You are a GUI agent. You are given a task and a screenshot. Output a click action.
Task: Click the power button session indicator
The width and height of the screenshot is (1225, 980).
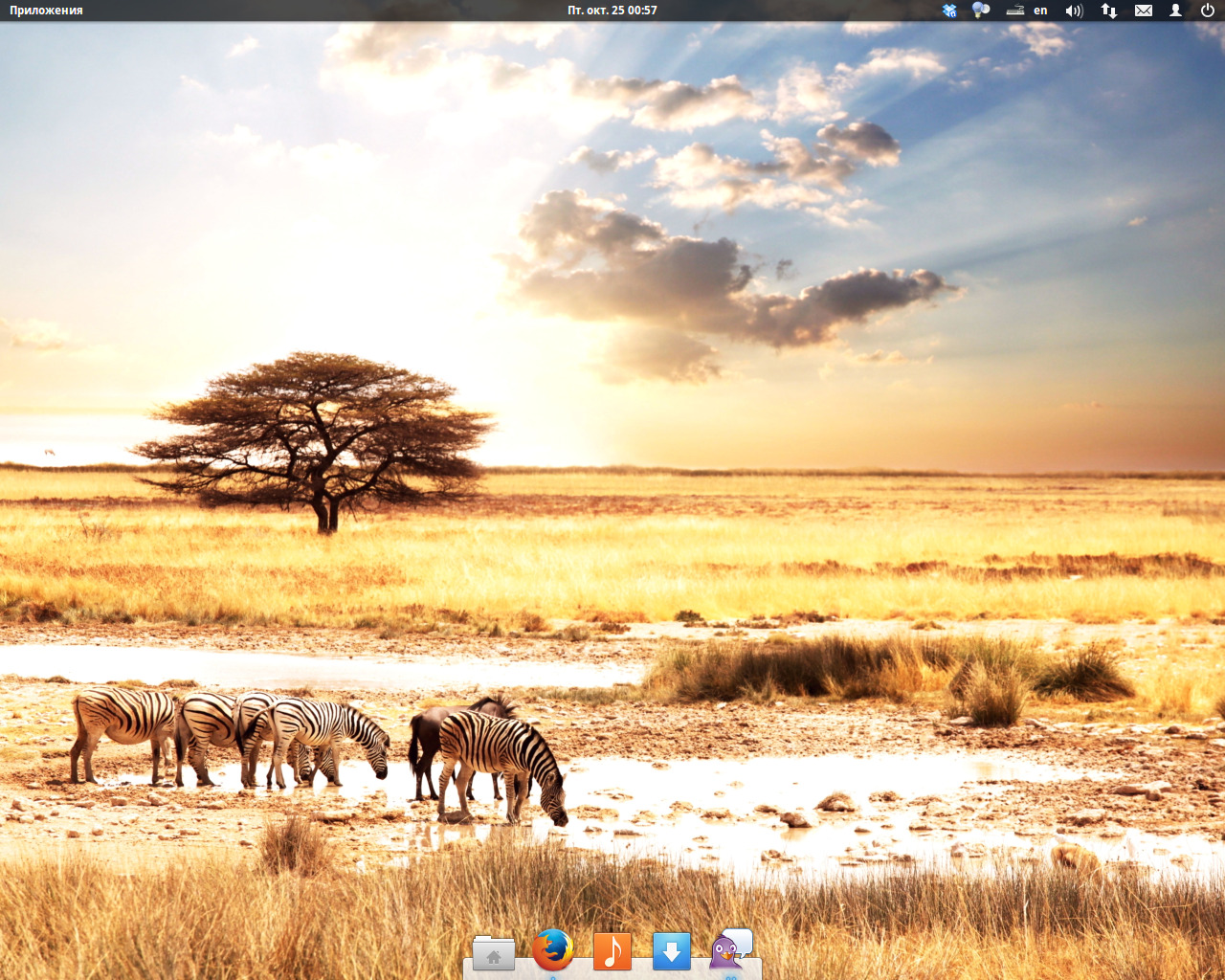(x=1207, y=11)
